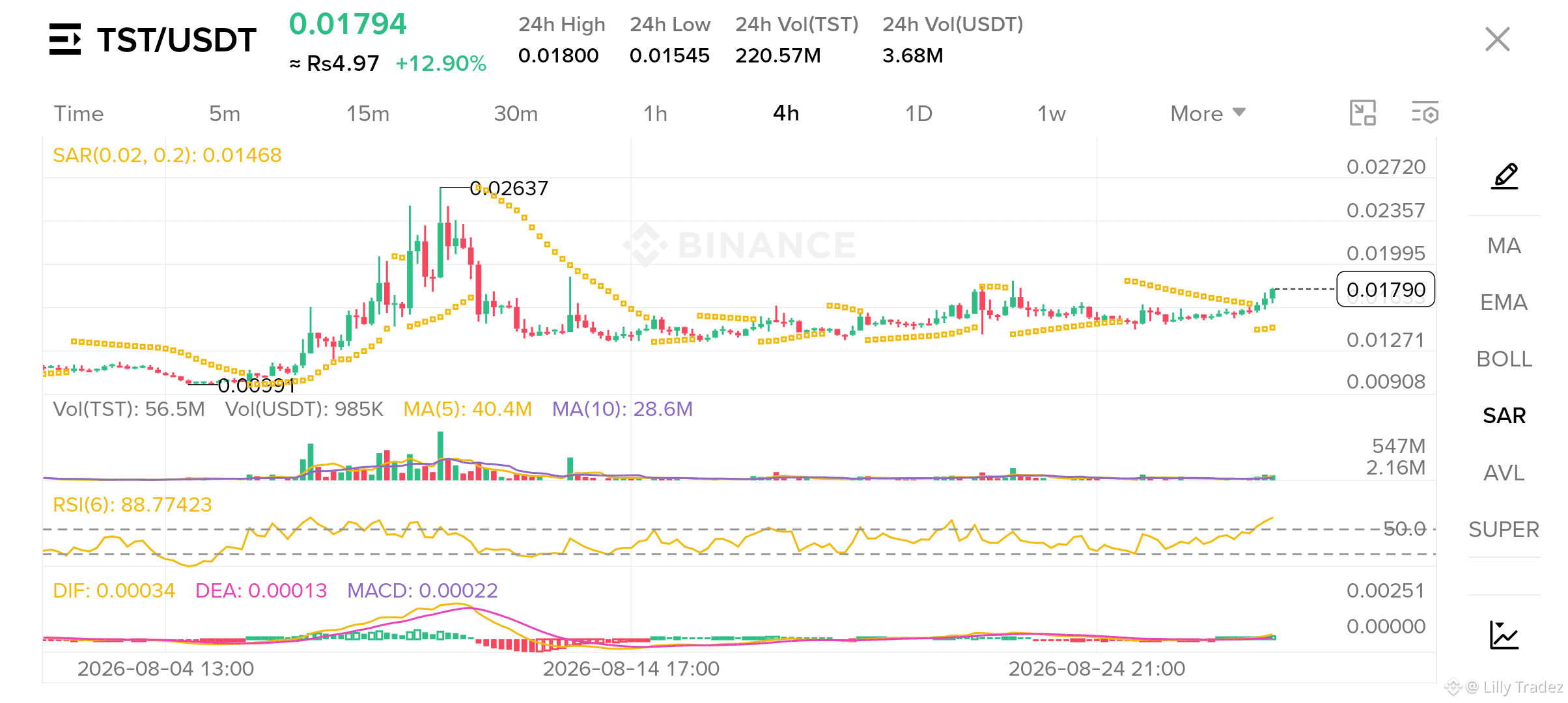Viewport: 1568px width, 703px height.
Task: Enable the SUPER indicator
Action: point(1504,529)
